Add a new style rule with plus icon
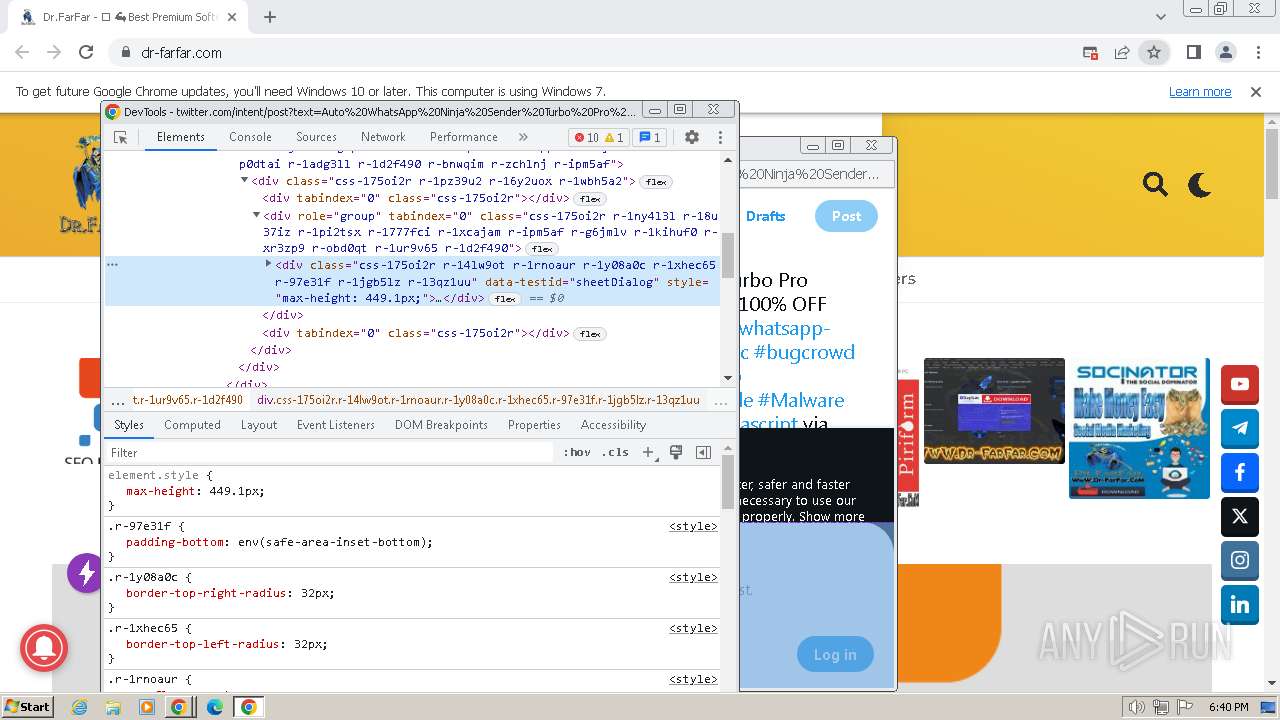The image size is (1280, 720). point(648,452)
